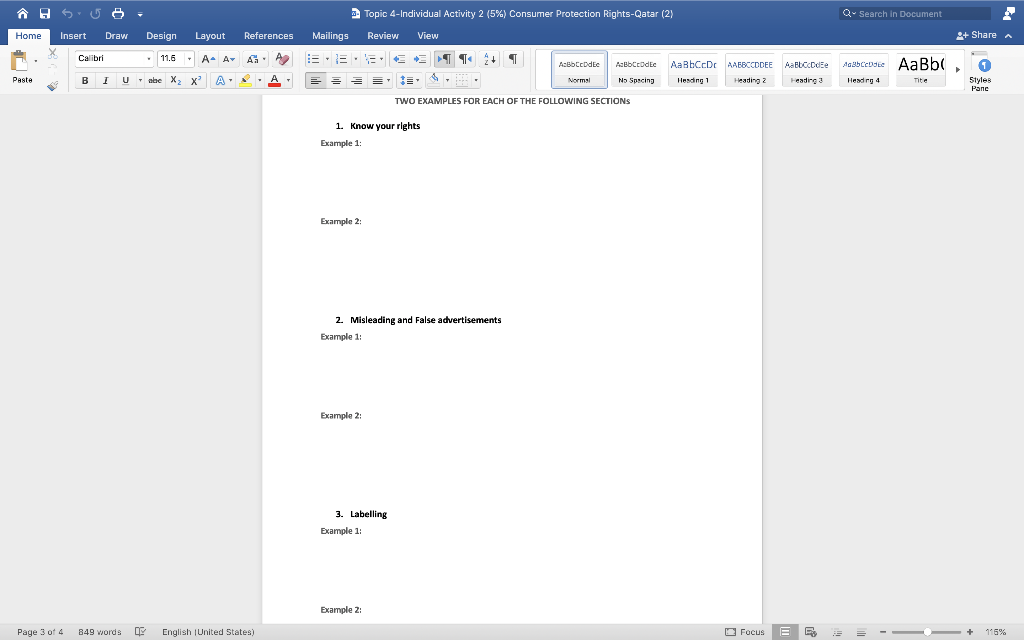This screenshot has width=1024, height=640.
Task: Save the document with the floppy disk icon
Action: (x=44, y=14)
